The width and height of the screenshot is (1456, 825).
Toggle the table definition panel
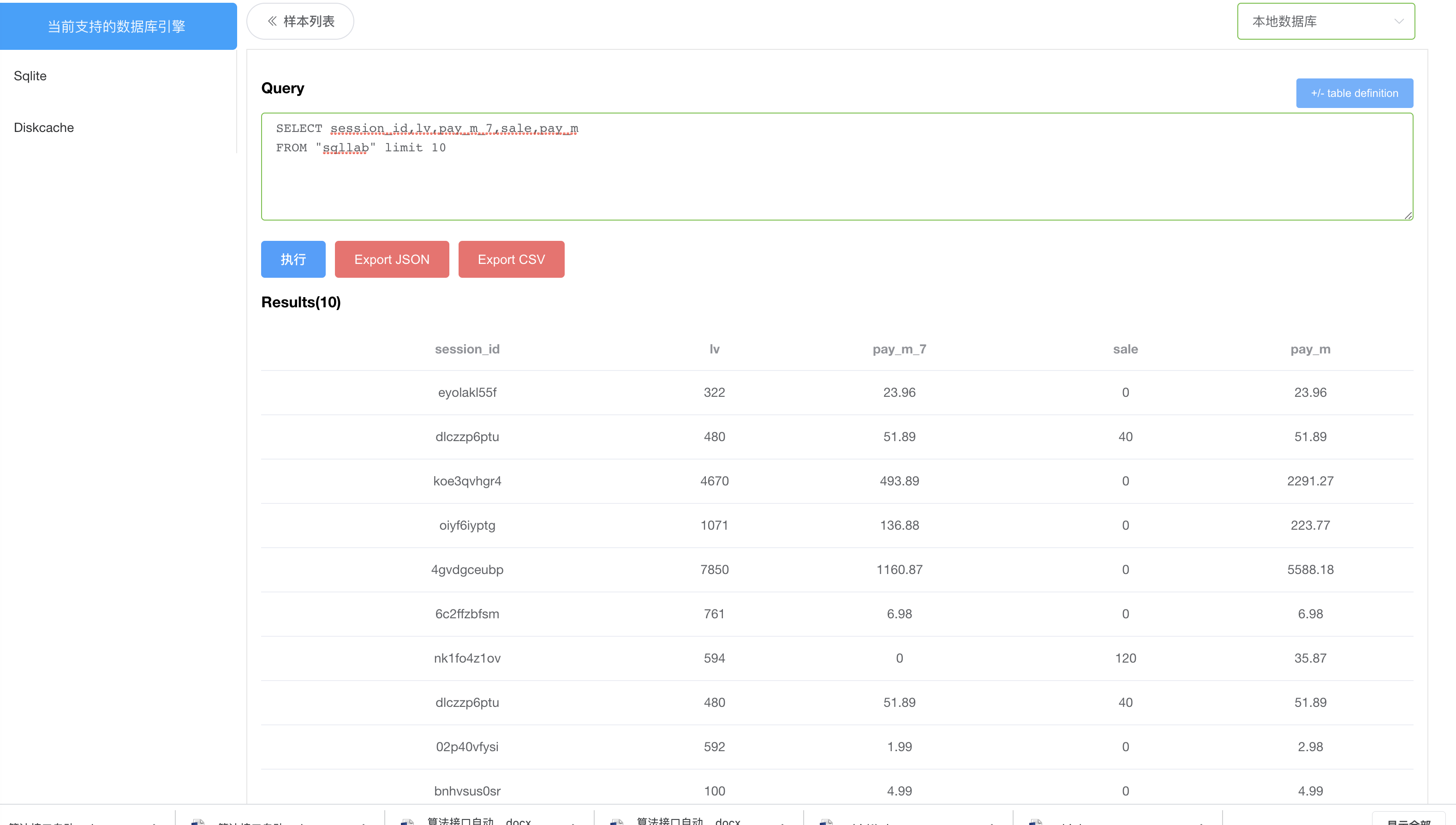1354,93
